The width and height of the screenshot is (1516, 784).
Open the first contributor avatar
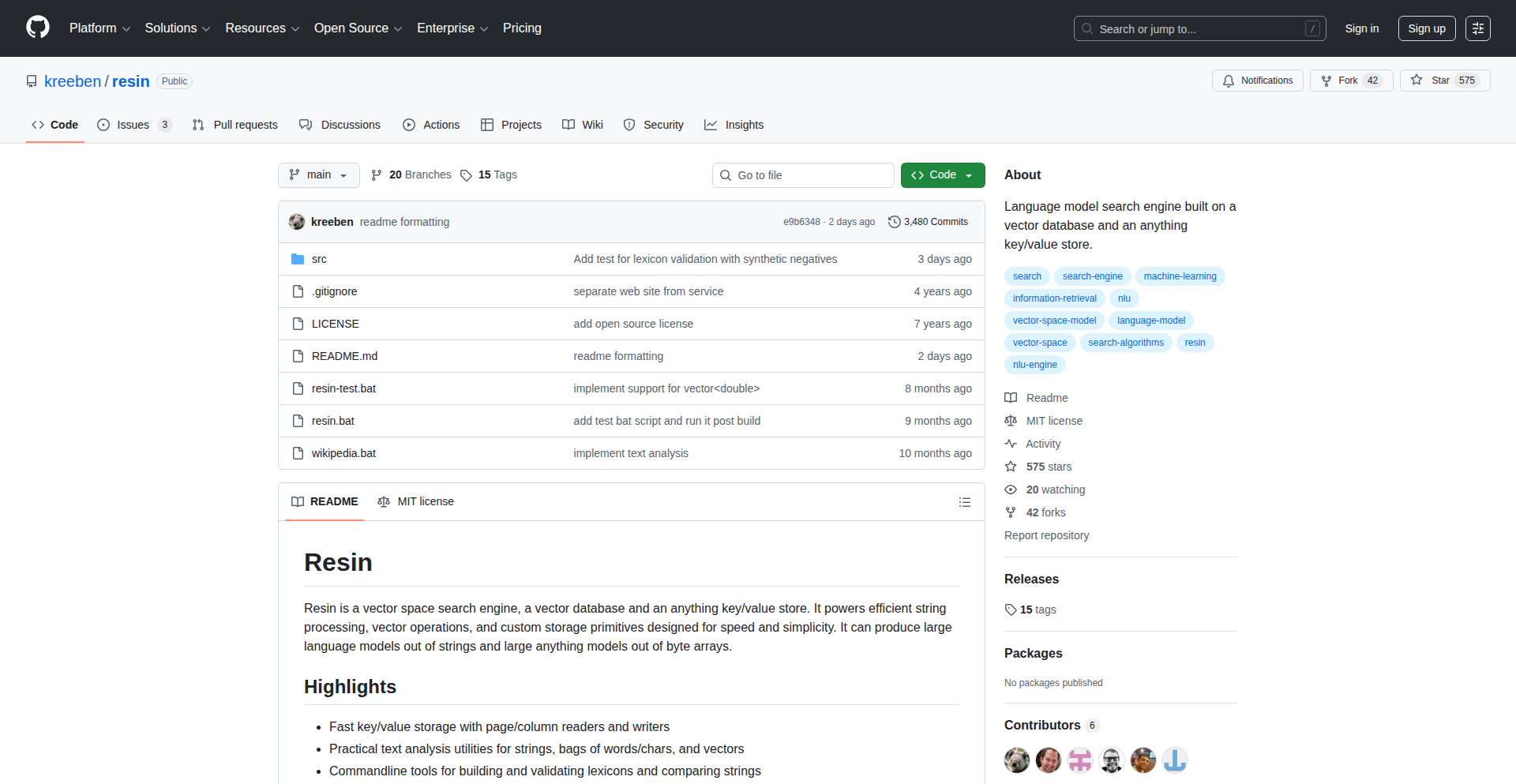pyautogui.click(x=1017, y=760)
